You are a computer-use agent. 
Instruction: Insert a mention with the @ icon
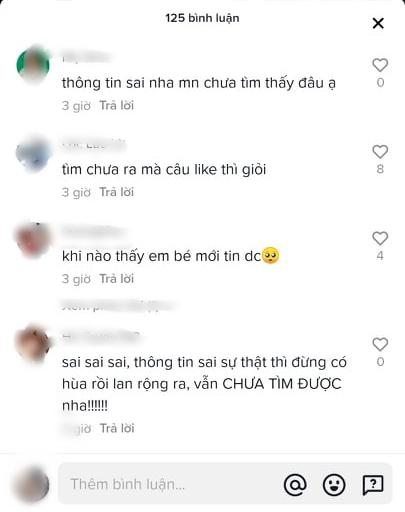295,484
